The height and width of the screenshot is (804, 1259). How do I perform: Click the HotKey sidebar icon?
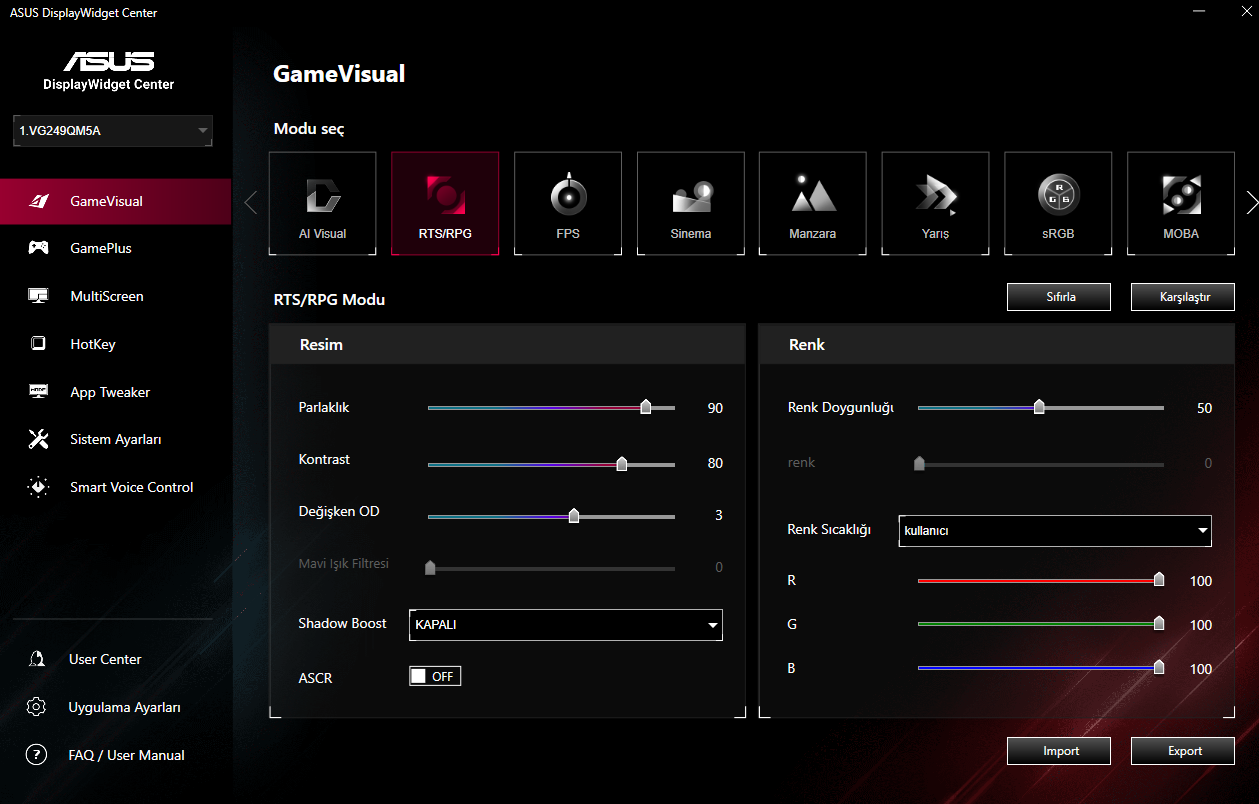pos(38,344)
